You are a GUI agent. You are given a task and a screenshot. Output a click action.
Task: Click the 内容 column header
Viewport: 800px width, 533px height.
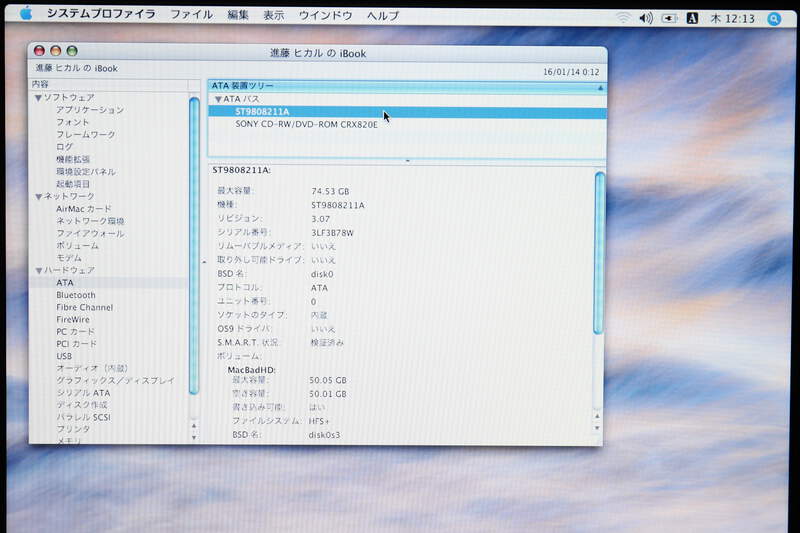point(108,84)
